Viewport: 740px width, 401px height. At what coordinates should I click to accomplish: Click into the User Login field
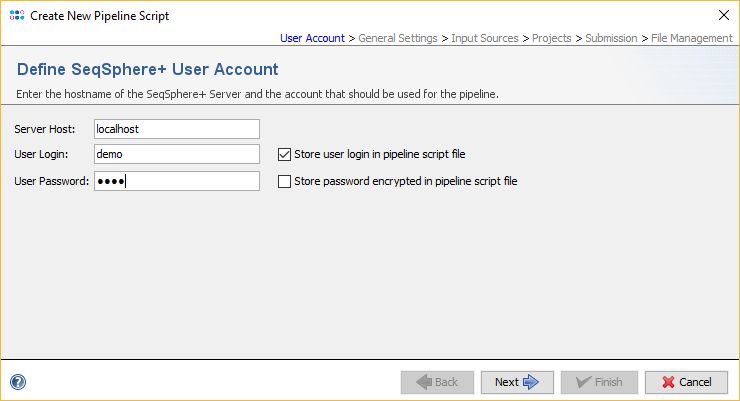[x=176, y=155]
